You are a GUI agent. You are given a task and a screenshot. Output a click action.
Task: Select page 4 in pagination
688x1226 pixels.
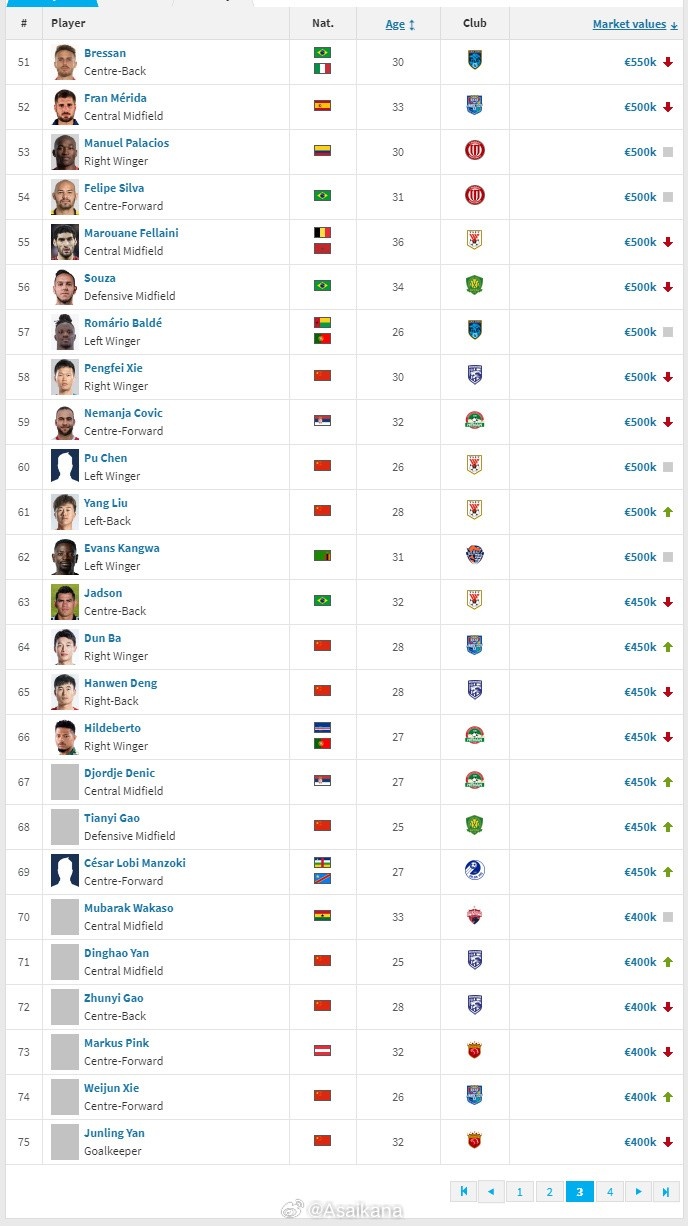click(609, 1191)
